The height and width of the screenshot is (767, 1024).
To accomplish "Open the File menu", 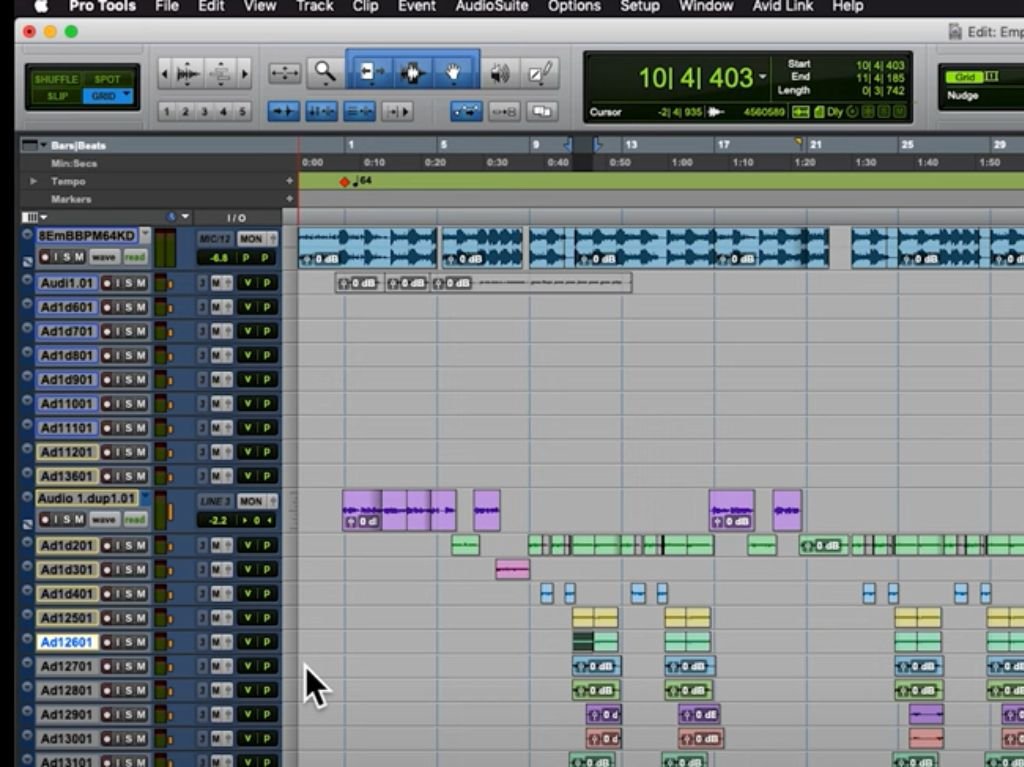I will [167, 7].
